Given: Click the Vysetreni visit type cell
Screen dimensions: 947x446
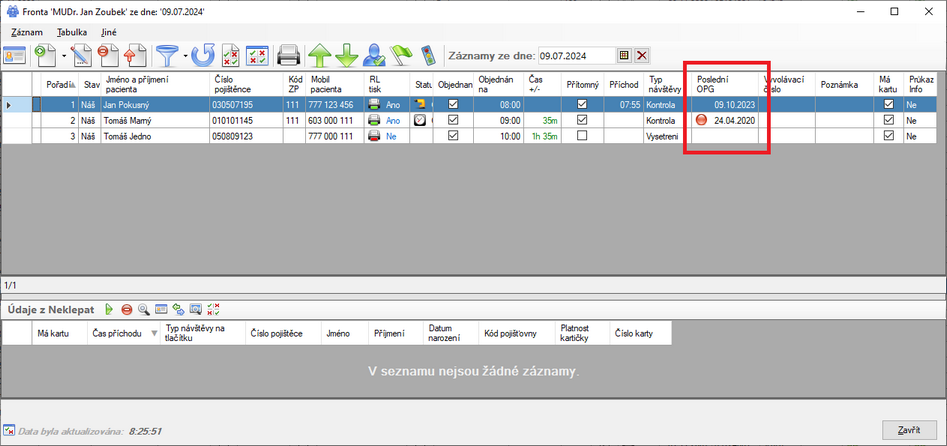Looking at the screenshot, I should click(x=668, y=137).
